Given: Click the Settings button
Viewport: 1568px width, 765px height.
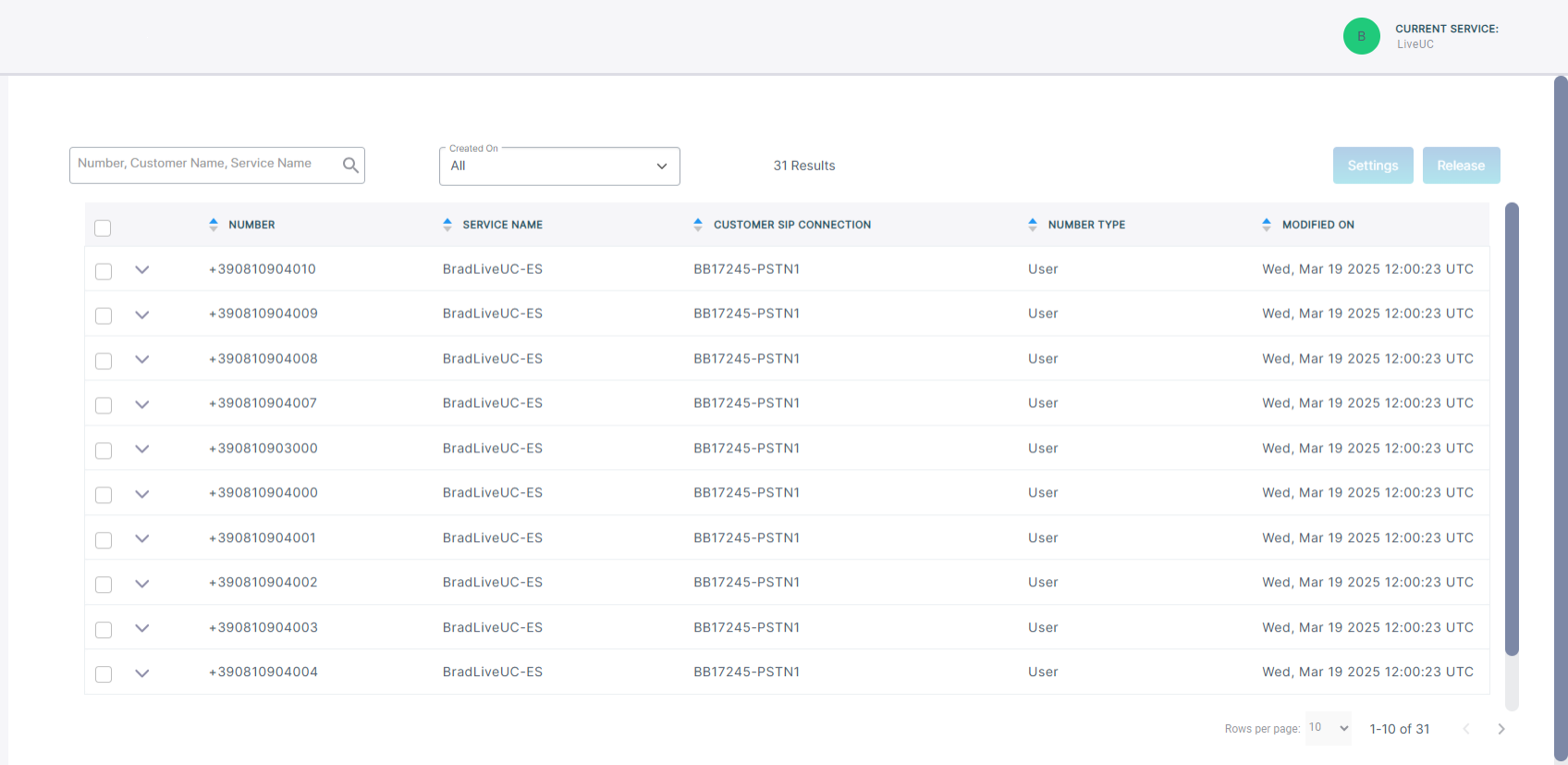Looking at the screenshot, I should tap(1373, 166).
